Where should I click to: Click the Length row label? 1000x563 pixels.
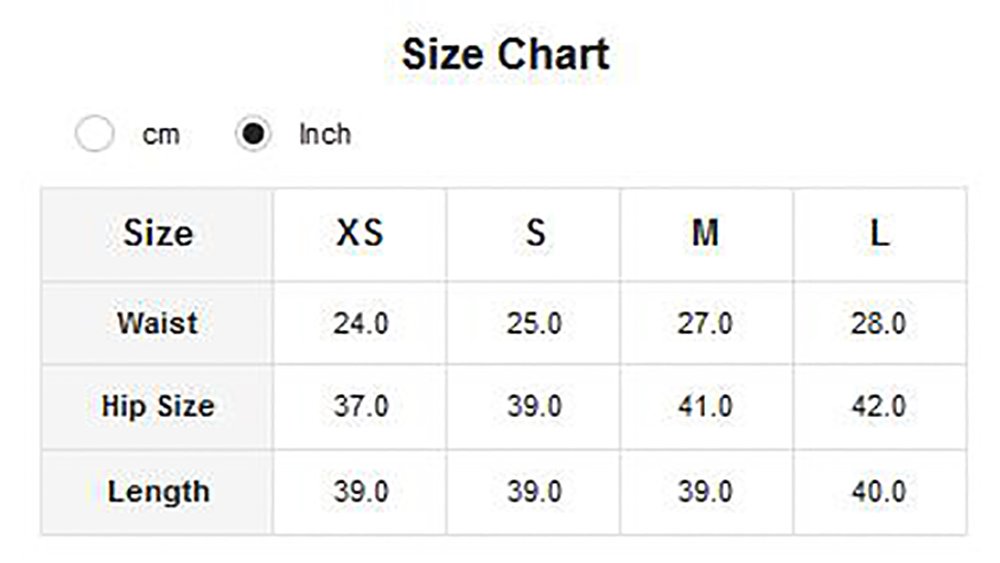(158, 492)
